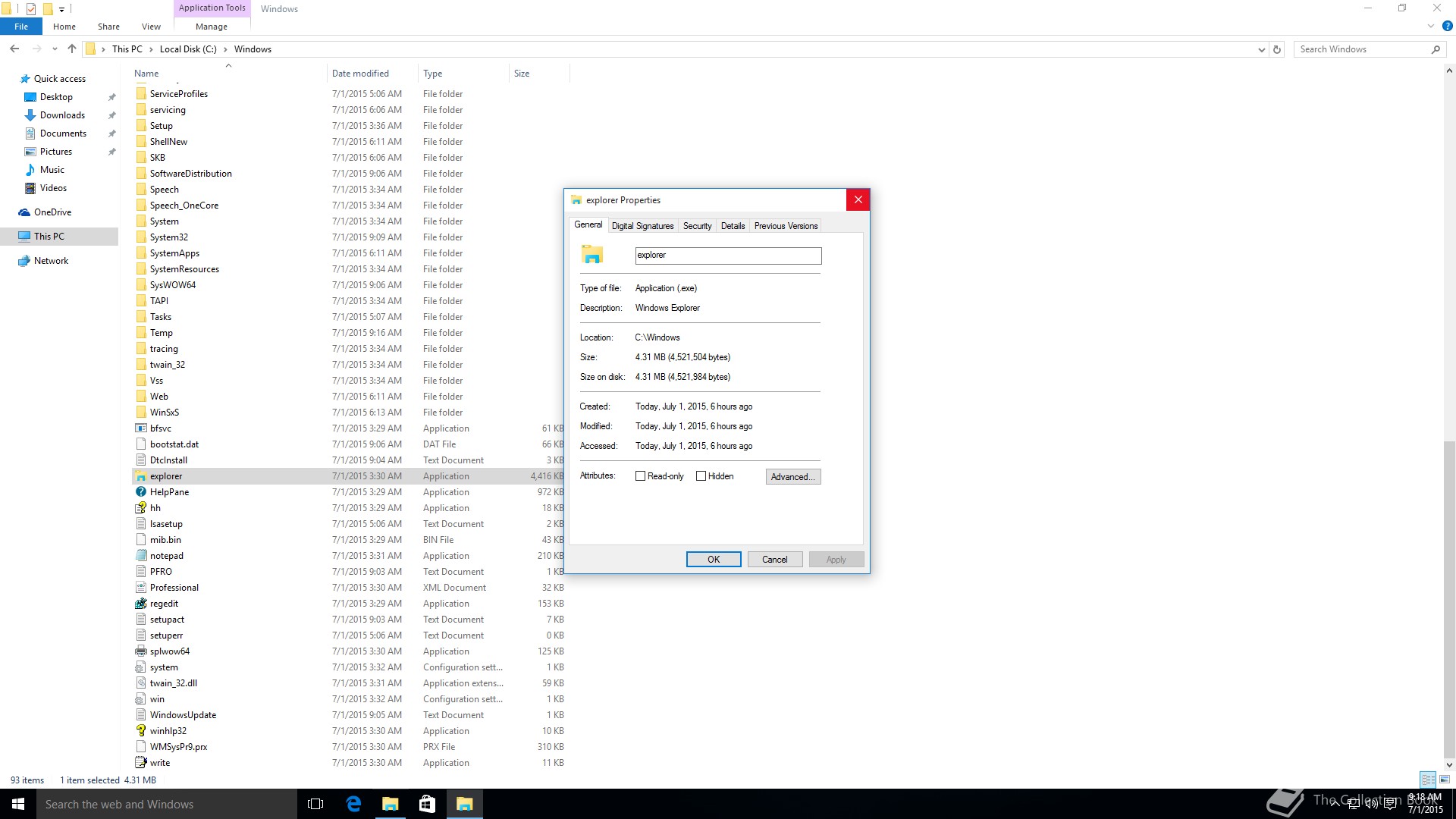Expand breadcrumb arrow after Local Disk (C:)
This screenshot has height=819, width=1456.
225,49
